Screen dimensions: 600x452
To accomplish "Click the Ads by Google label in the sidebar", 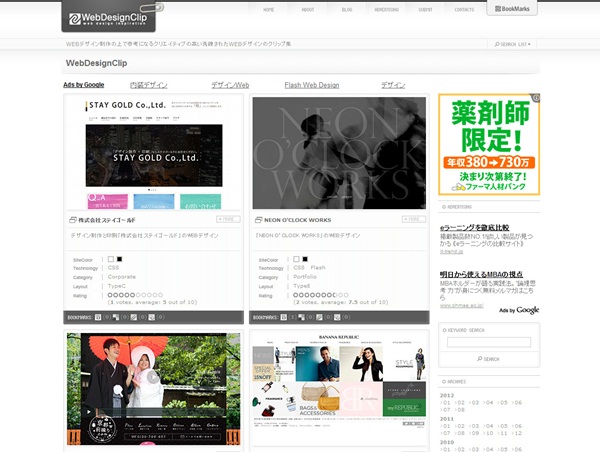I will click(519, 310).
